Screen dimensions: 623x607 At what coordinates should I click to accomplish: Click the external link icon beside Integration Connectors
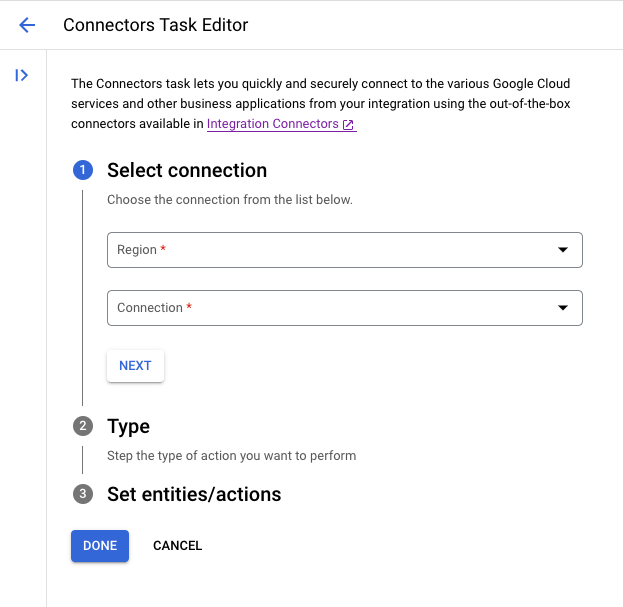[348, 125]
